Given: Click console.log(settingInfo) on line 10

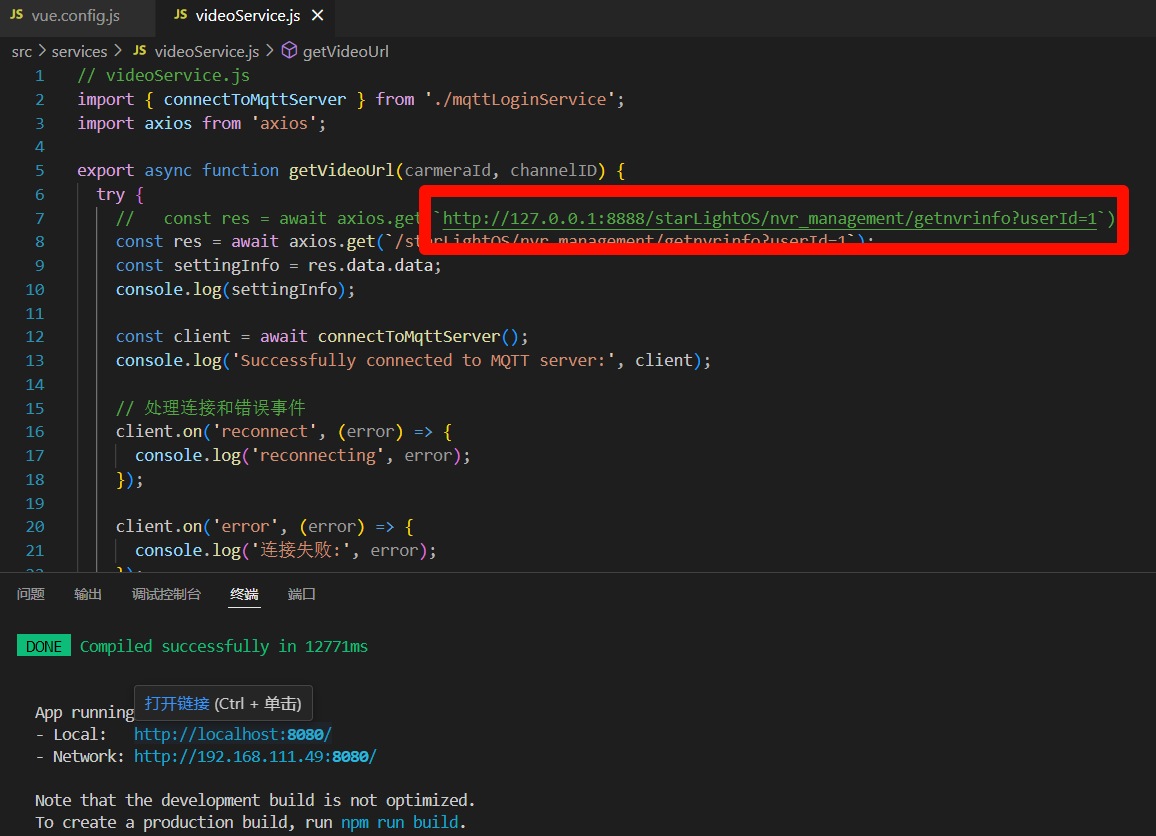Looking at the screenshot, I should point(235,290).
